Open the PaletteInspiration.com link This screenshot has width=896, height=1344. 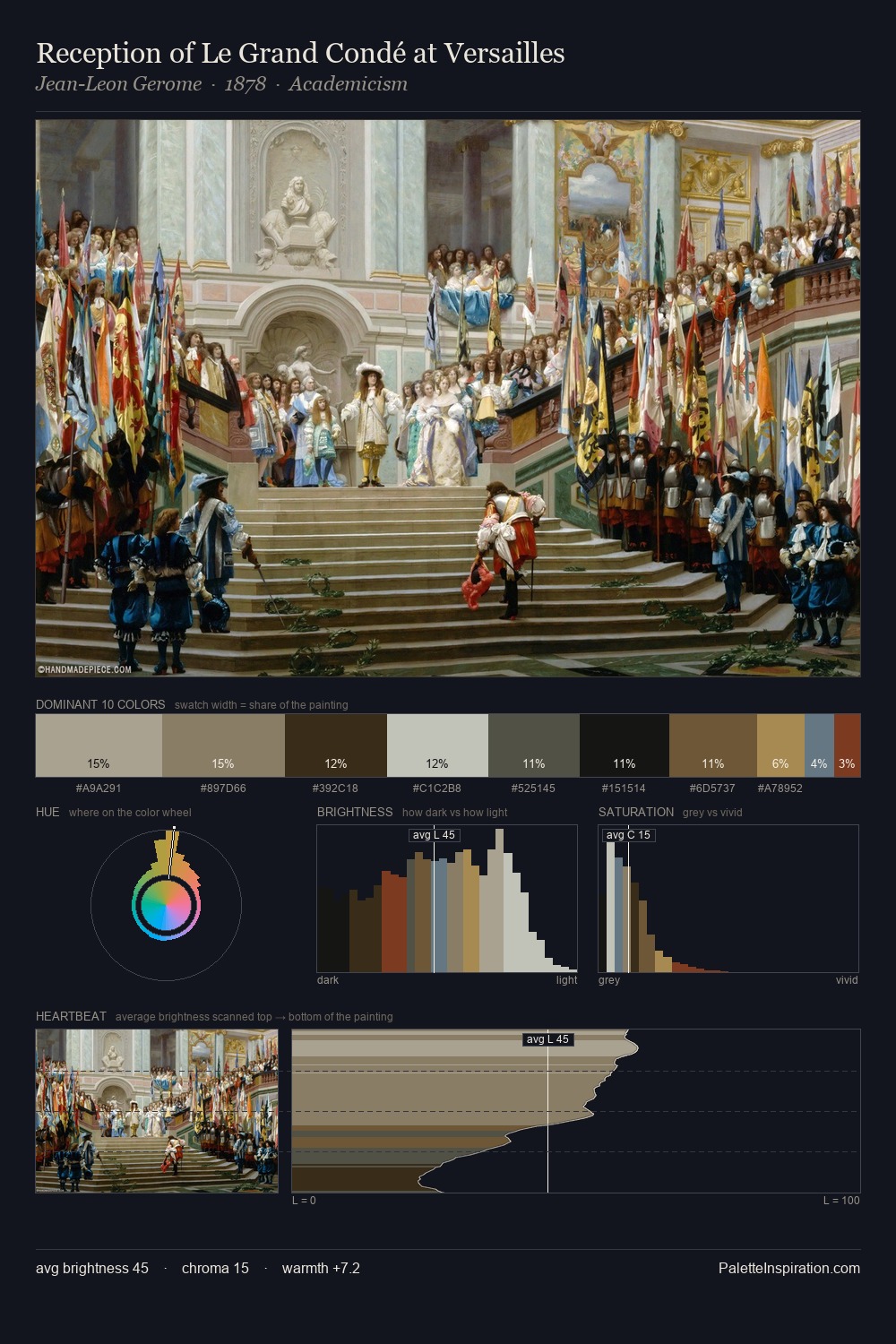(x=789, y=1268)
